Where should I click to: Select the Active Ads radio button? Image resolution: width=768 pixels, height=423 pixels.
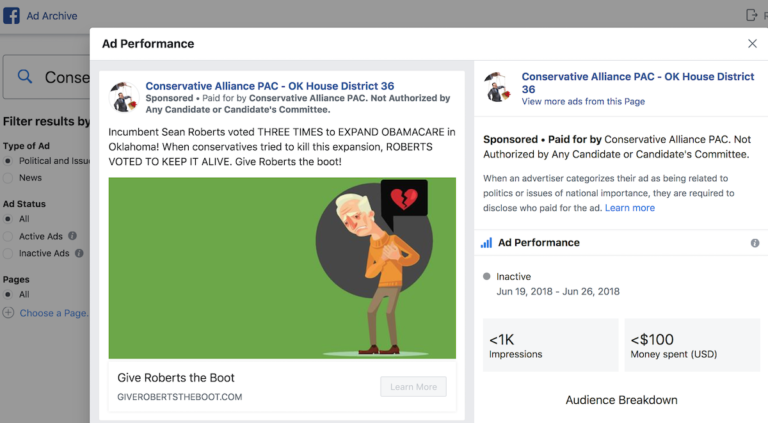pyautogui.click(x=8, y=236)
